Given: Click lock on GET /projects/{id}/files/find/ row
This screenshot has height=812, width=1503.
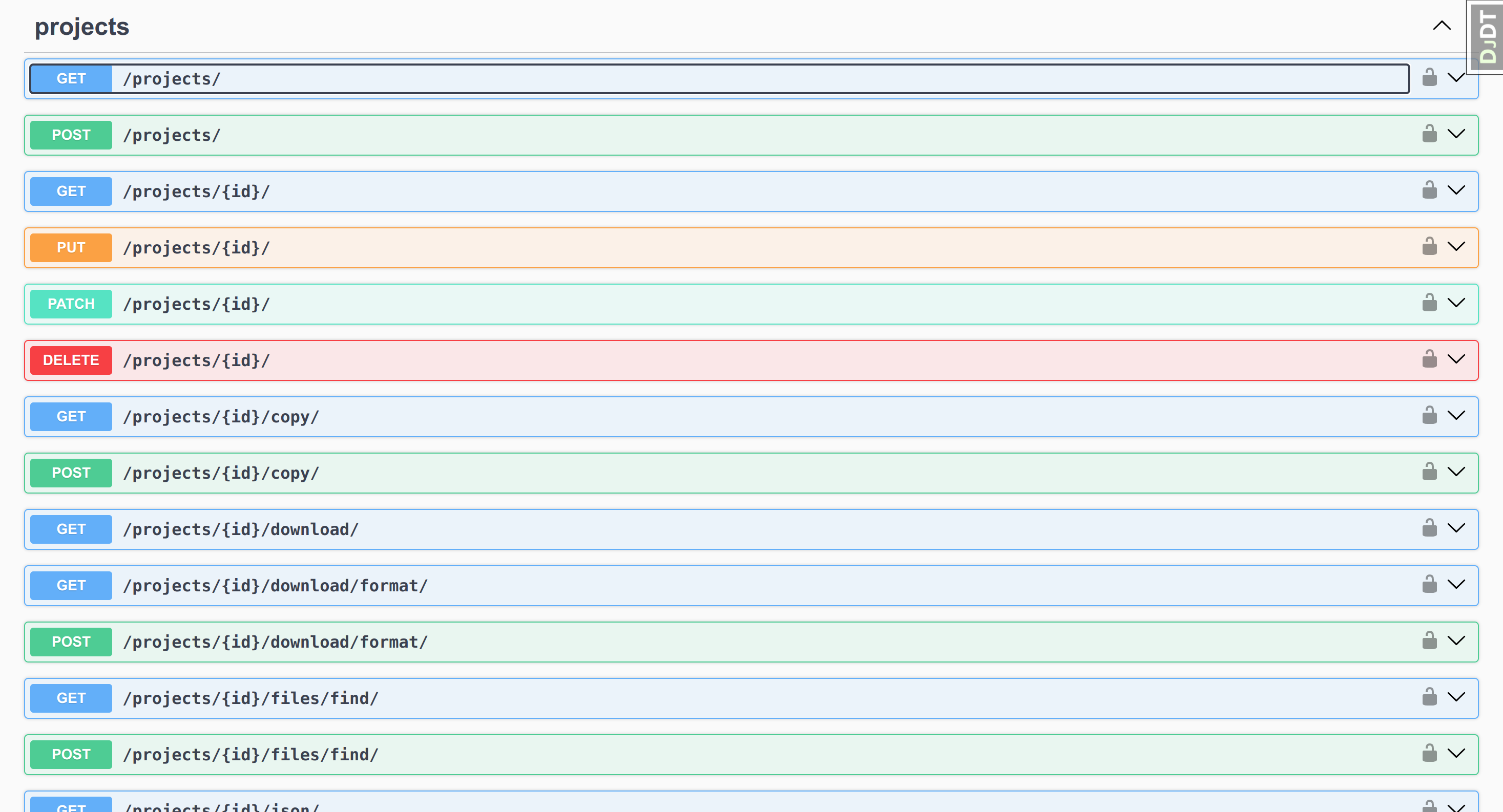Looking at the screenshot, I should click(1429, 696).
